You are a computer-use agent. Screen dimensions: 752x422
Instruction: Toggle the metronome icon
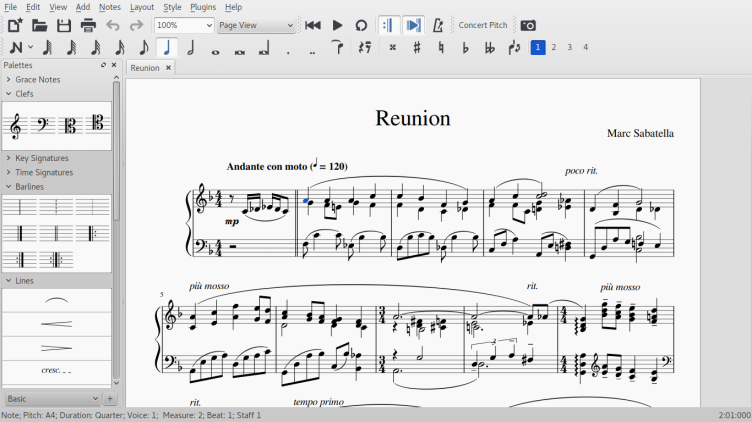(438, 25)
